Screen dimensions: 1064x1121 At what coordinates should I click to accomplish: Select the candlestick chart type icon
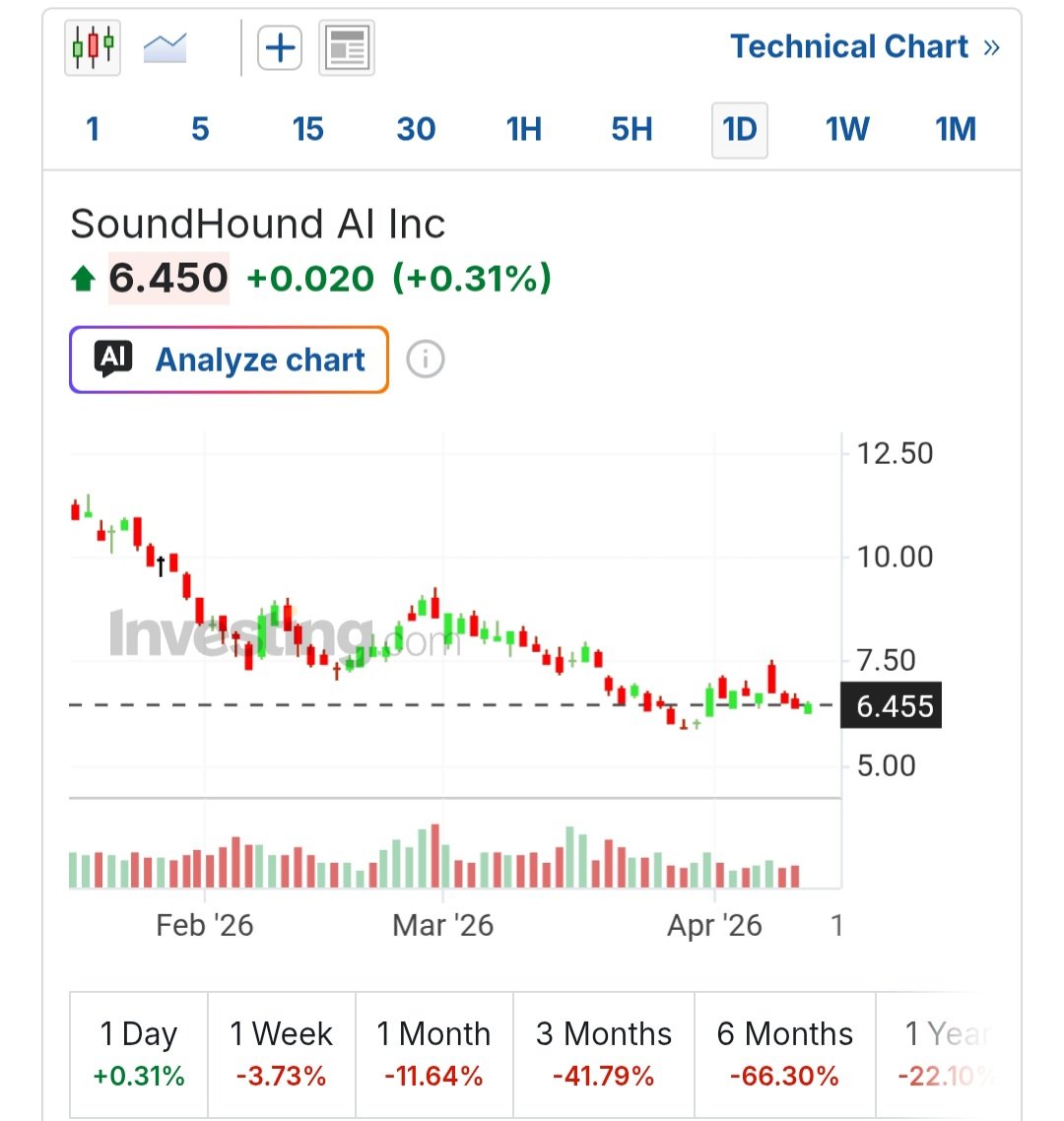[92, 46]
